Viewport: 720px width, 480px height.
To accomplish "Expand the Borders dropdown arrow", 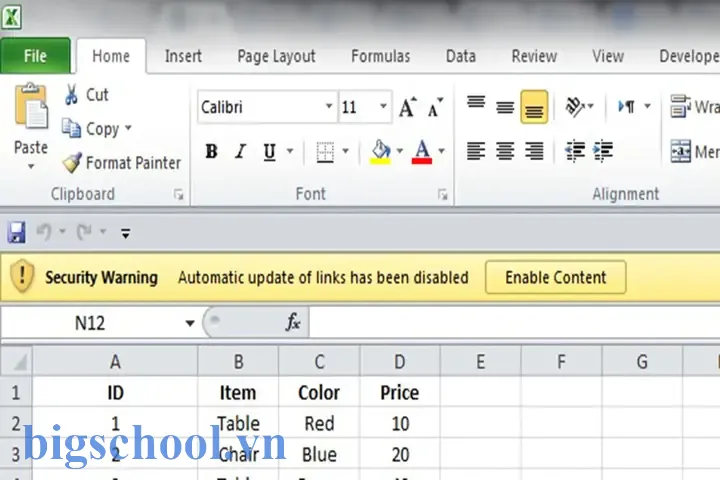I will pyautogui.click(x=346, y=151).
